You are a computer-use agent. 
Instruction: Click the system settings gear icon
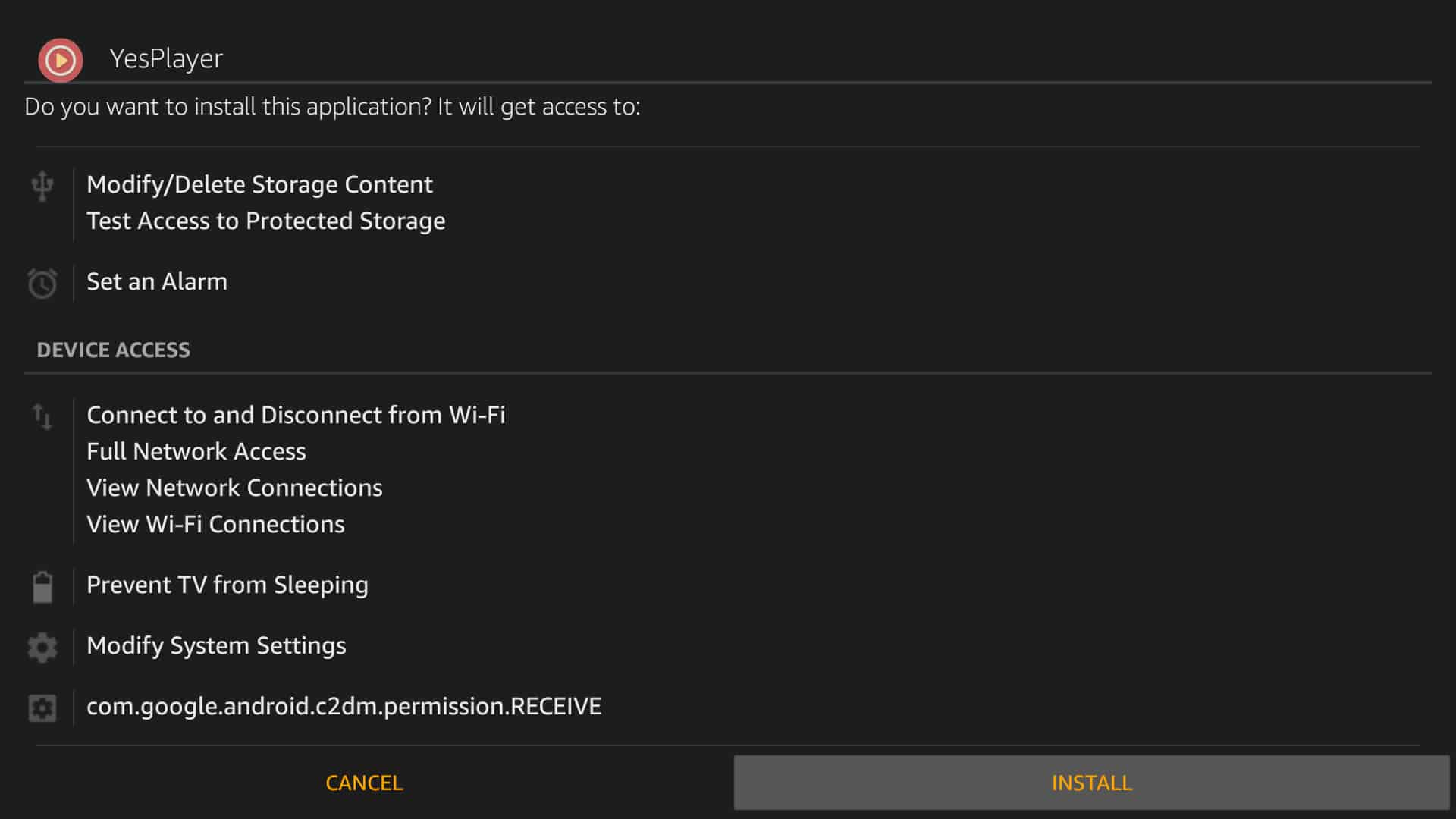click(42, 644)
